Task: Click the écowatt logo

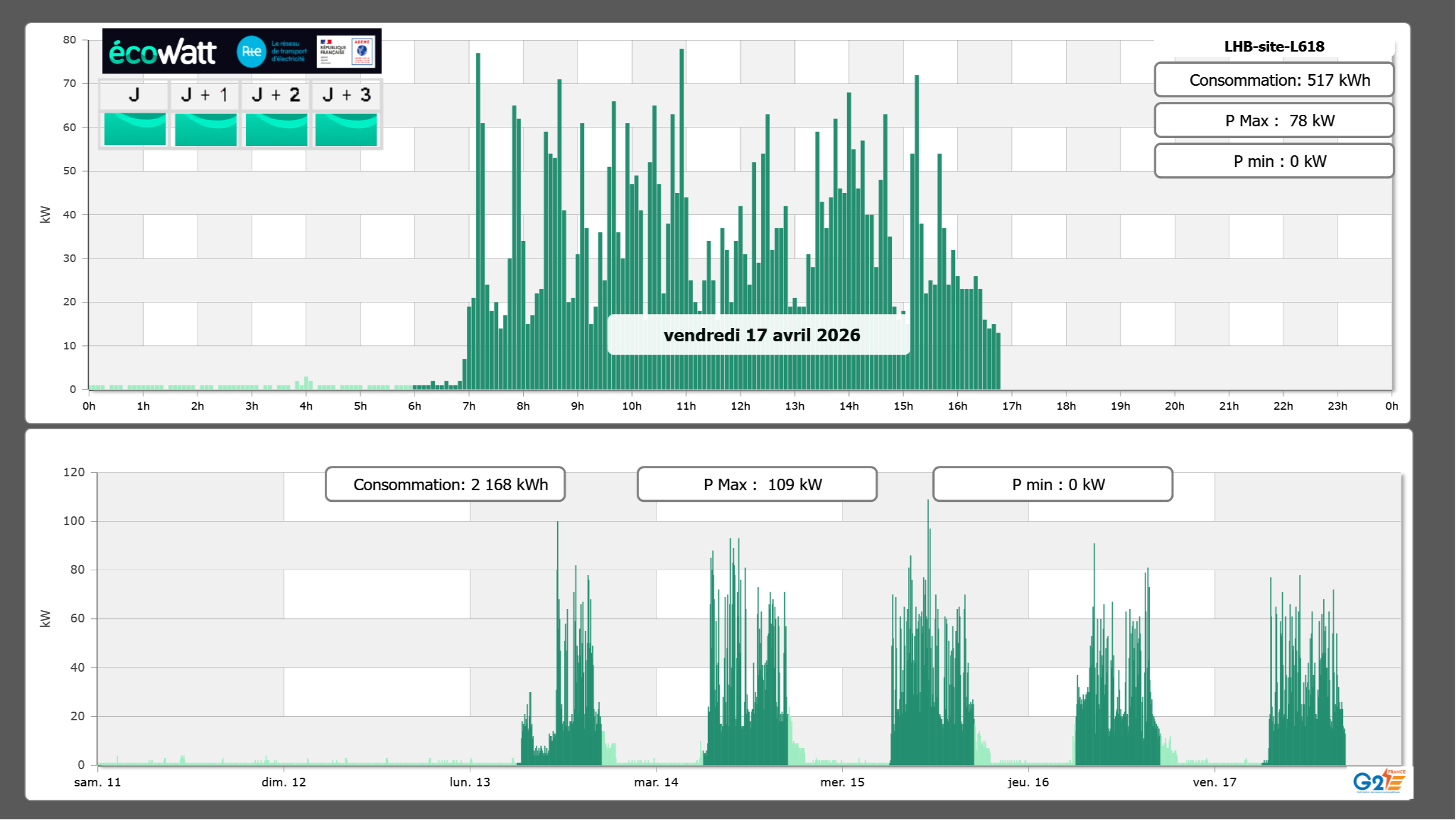Action: tap(162, 52)
